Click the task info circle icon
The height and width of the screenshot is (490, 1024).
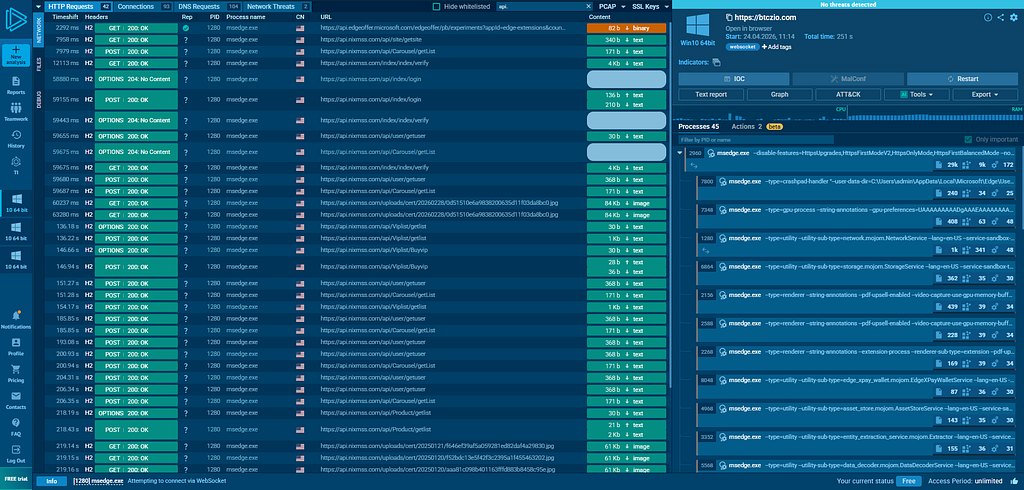point(987,18)
